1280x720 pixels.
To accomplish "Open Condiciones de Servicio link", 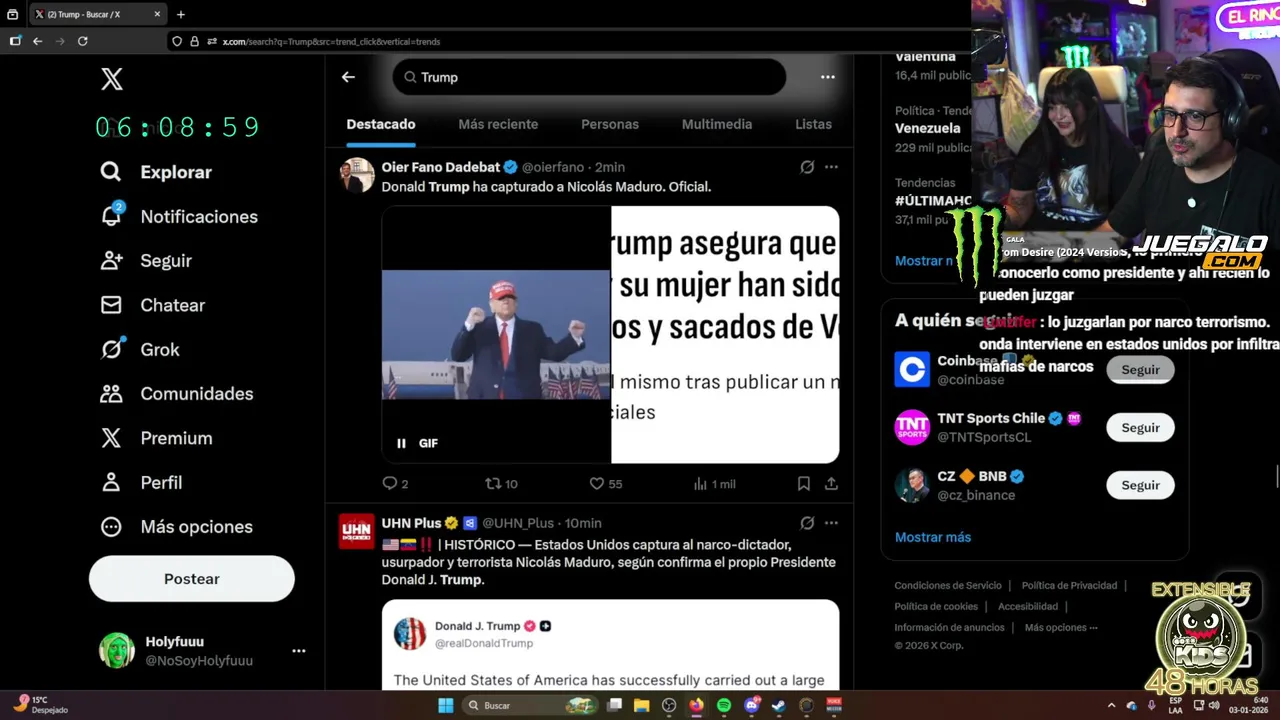I will click(948, 586).
